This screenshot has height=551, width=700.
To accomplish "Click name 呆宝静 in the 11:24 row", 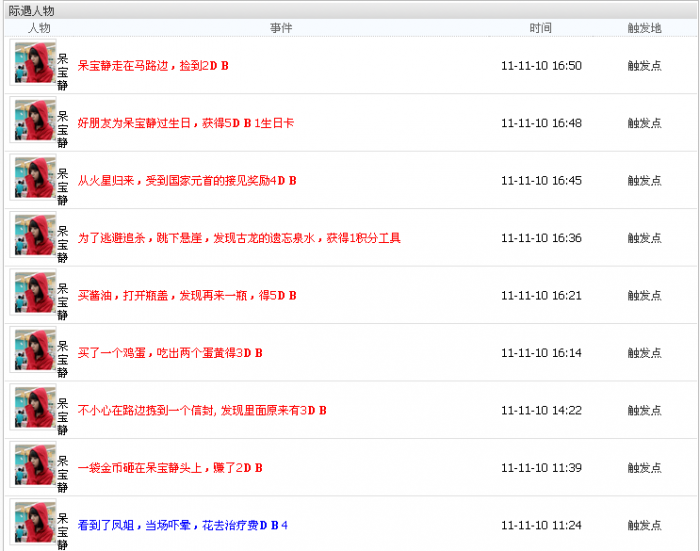I will [62, 532].
